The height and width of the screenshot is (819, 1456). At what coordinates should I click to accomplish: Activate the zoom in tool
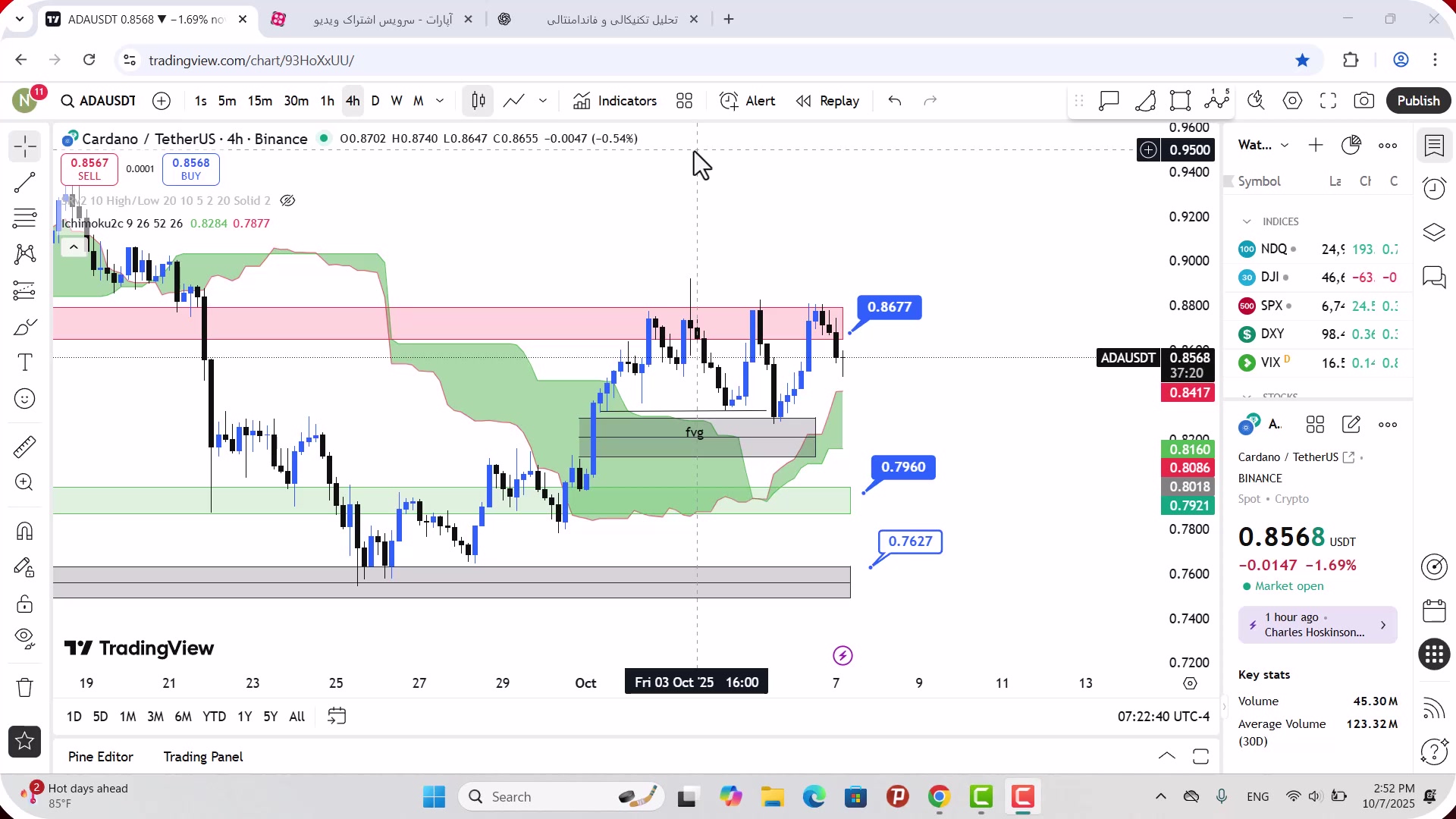click(25, 483)
